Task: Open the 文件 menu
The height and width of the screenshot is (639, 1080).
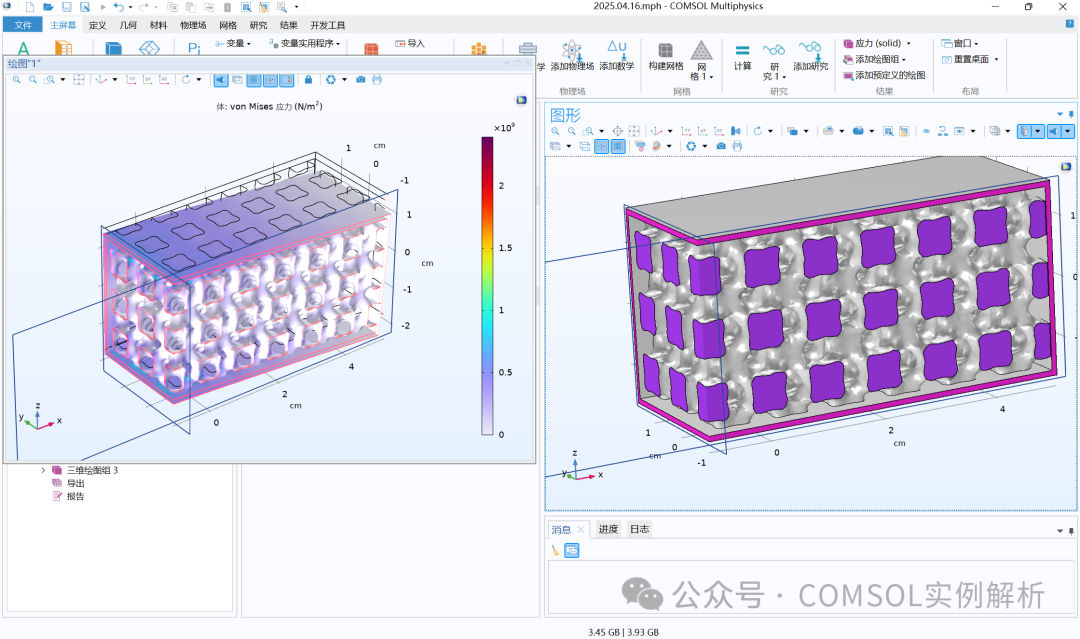Action: click(x=23, y=25)
